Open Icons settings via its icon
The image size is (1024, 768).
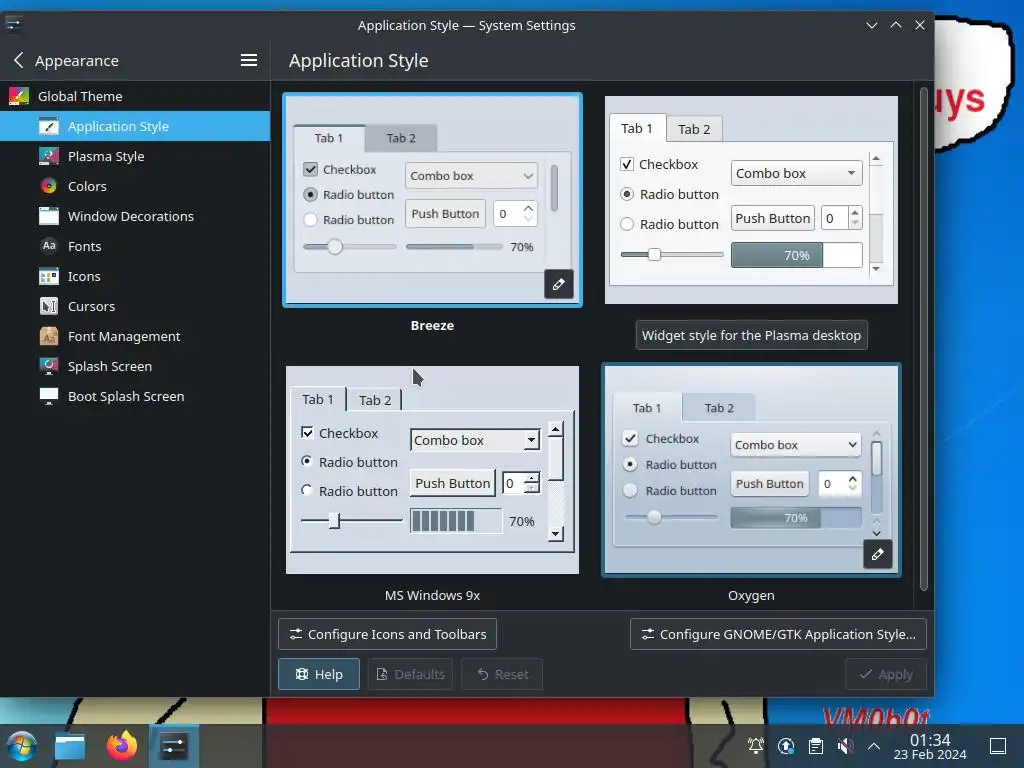[49, 276]
